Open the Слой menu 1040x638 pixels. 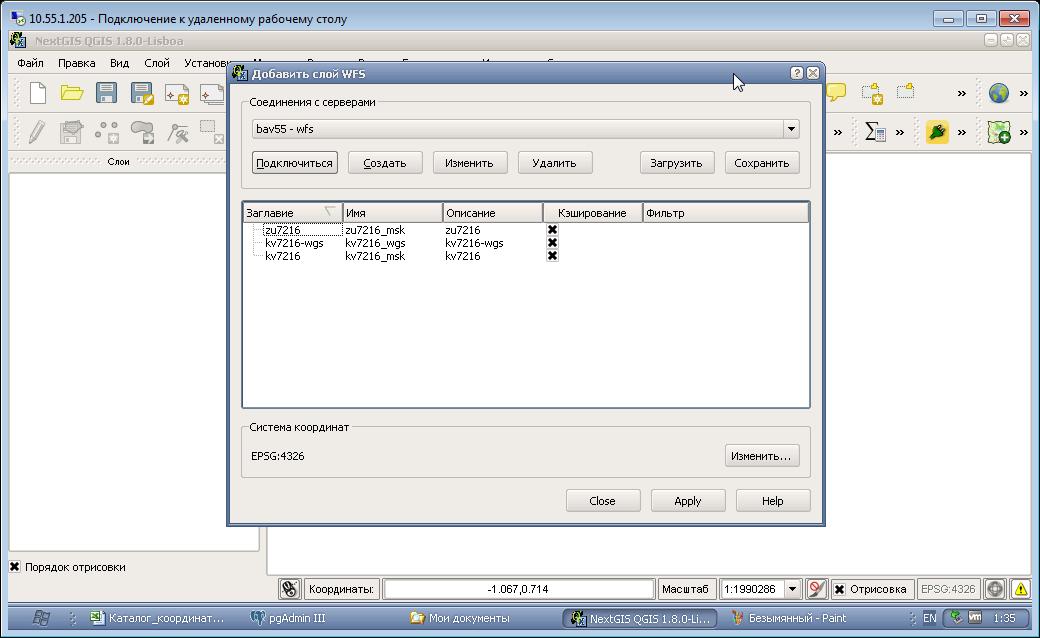pos(157,63)
